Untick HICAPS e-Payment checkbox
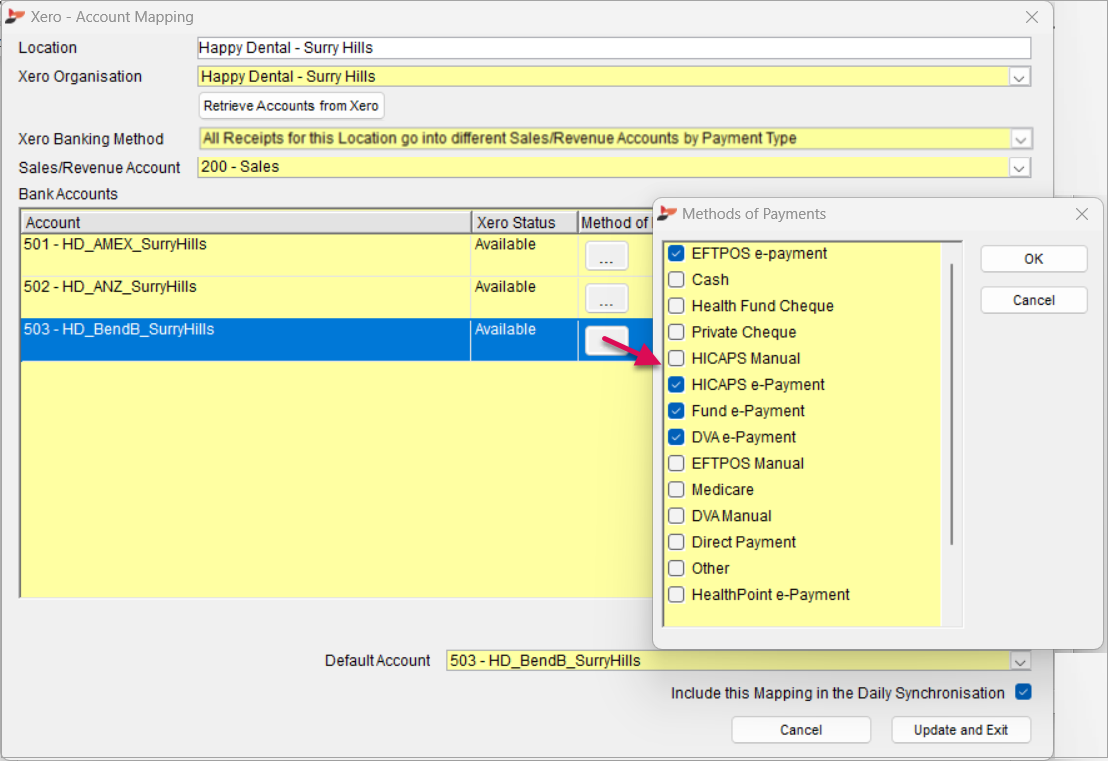Viewport: 1108px width, 761px height. pyautogui.click(x=676, y=384)
